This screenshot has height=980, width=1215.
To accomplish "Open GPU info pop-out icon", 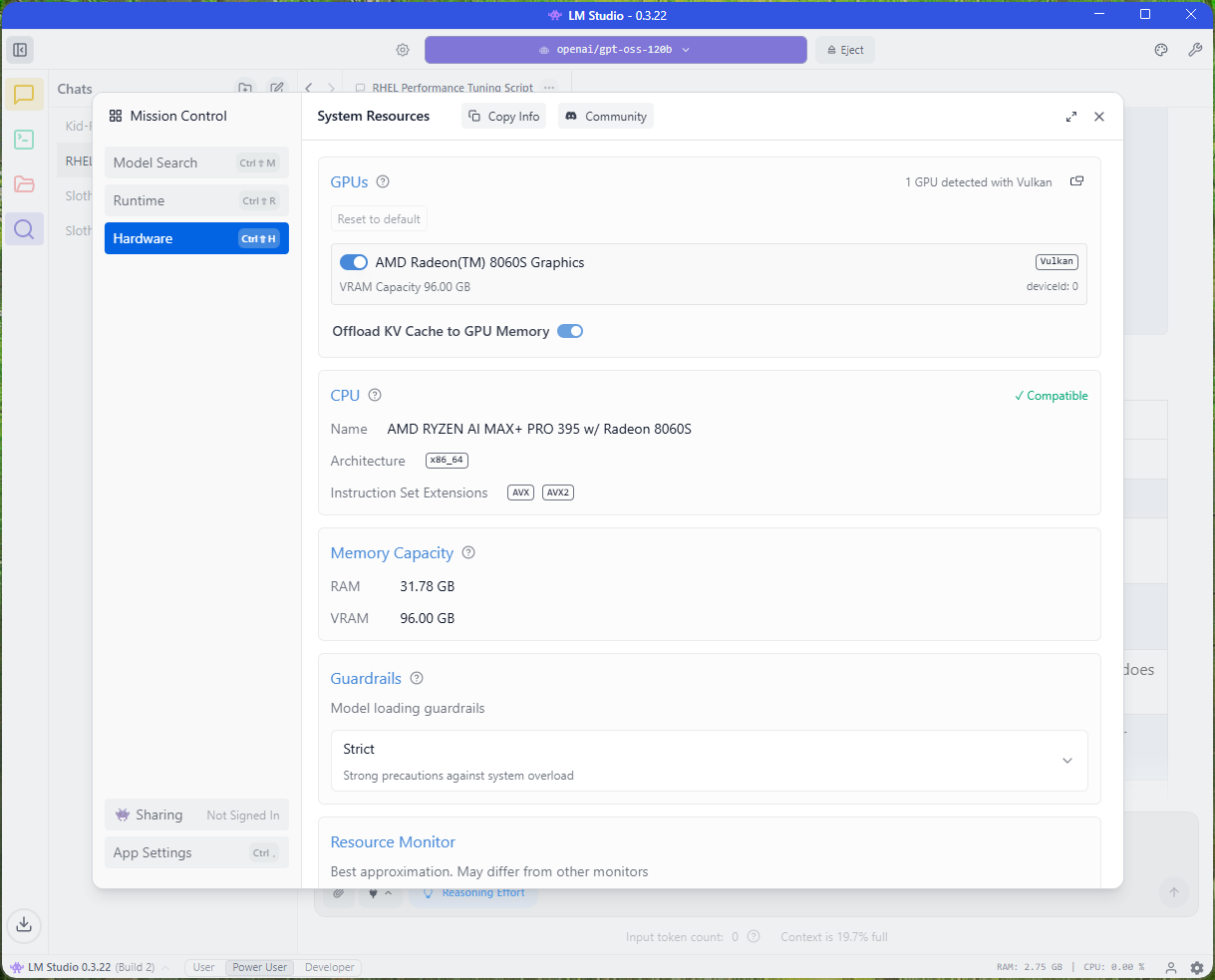I will coord(1076,181).
